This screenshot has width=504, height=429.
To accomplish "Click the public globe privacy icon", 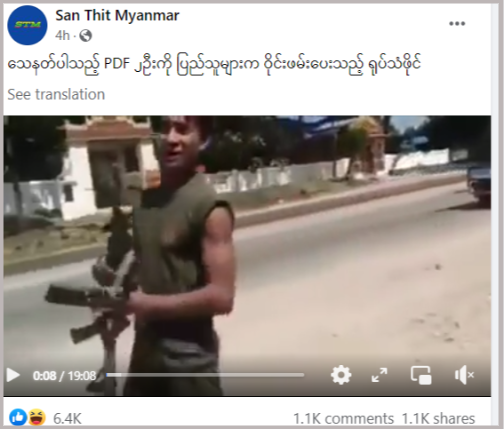I will (86, 35).
